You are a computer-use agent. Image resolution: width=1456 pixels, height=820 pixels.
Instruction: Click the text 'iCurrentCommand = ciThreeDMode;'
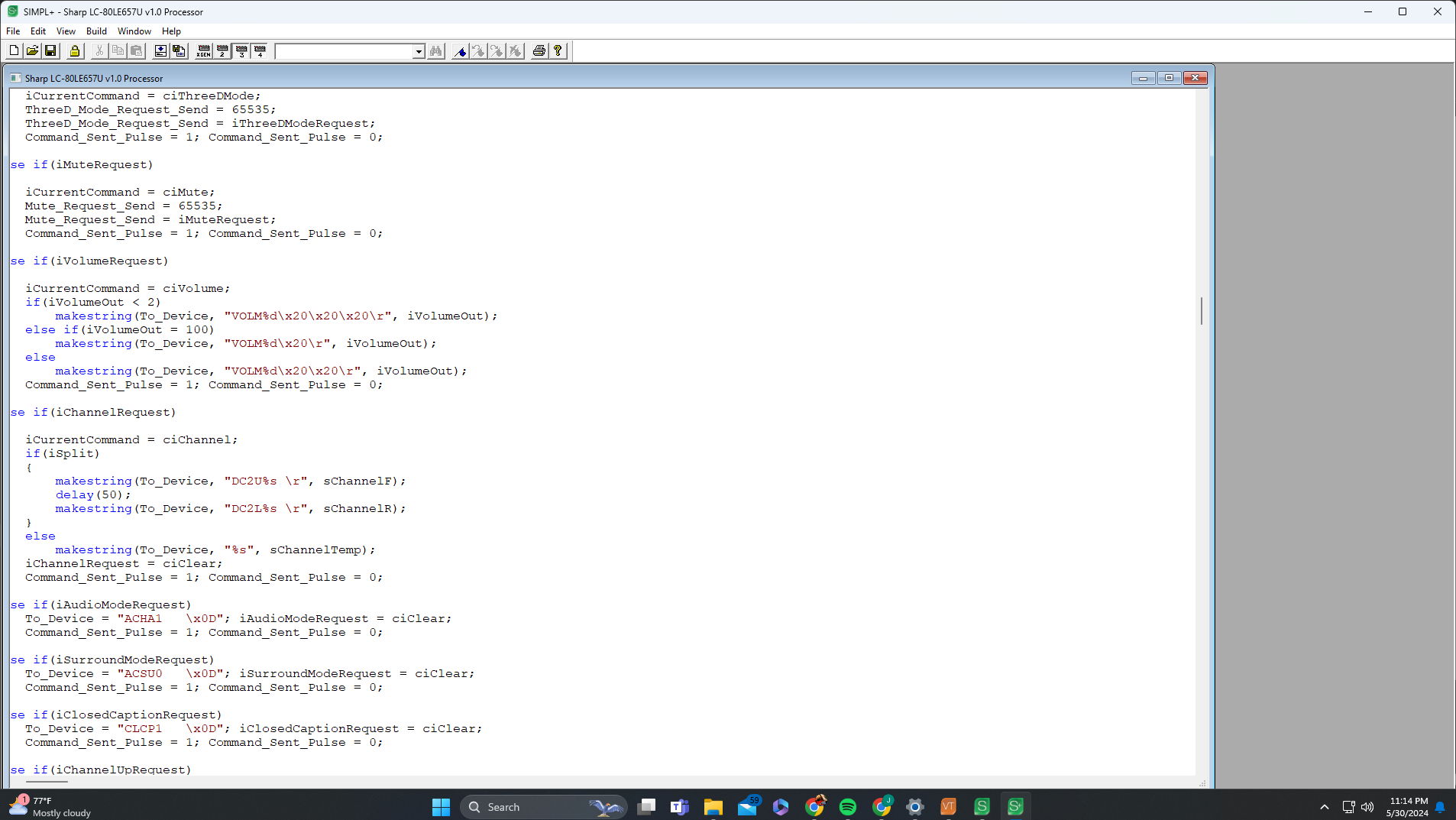[143, 96]
